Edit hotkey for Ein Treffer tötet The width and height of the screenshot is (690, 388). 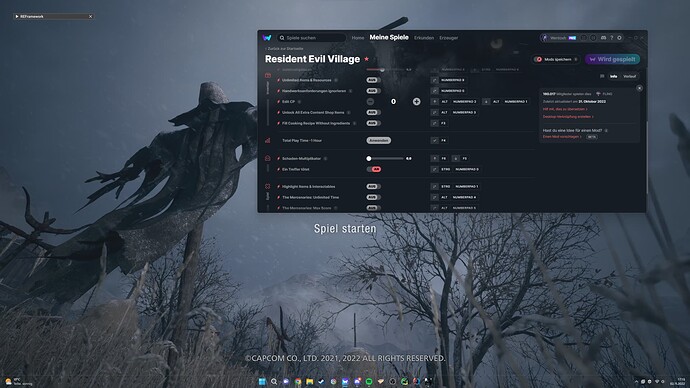click(x=435, y=169)
